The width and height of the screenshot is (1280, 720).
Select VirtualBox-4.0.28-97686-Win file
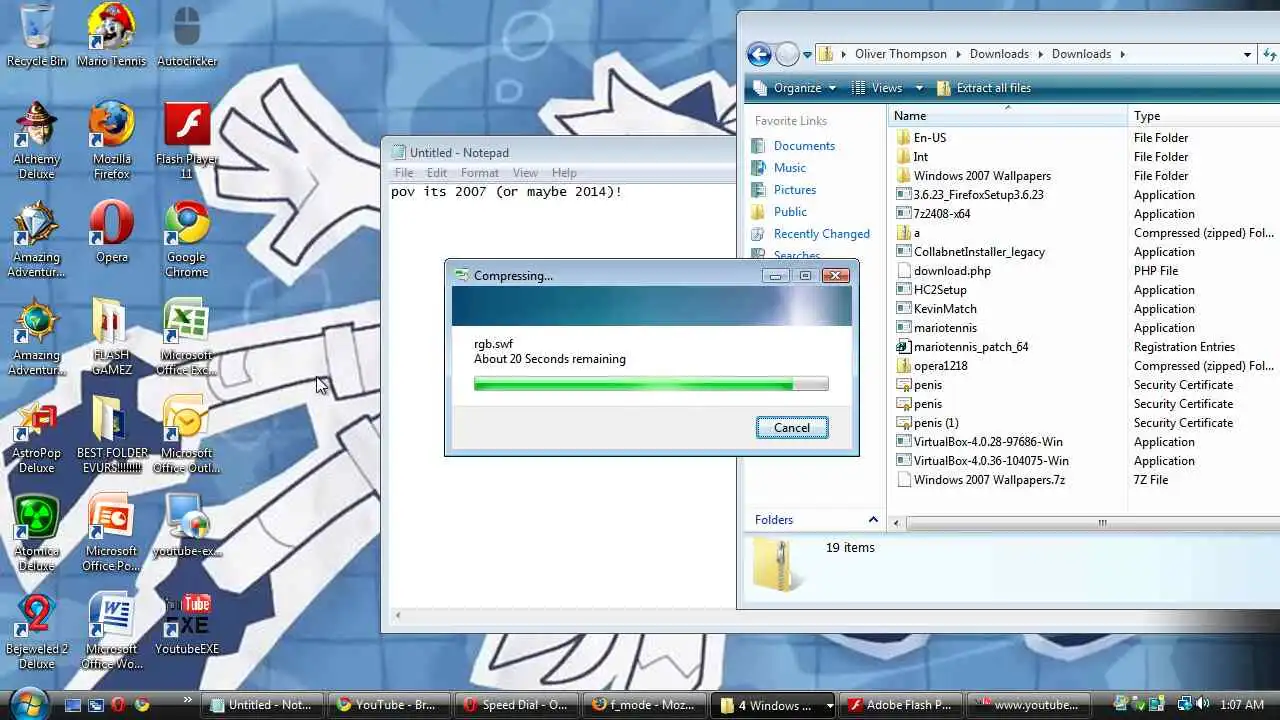point(1085,442)
